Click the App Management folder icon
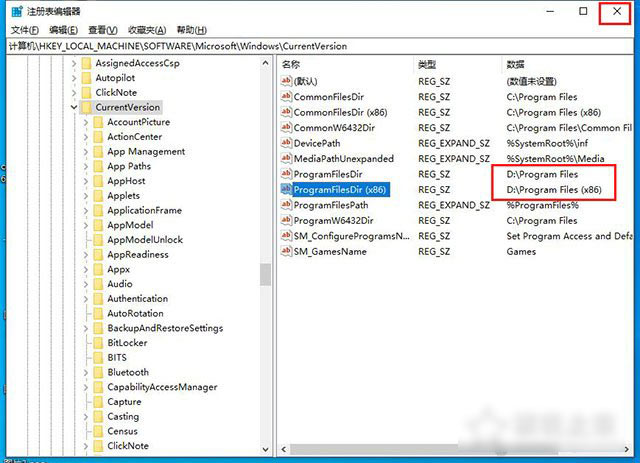 (98, 151)
